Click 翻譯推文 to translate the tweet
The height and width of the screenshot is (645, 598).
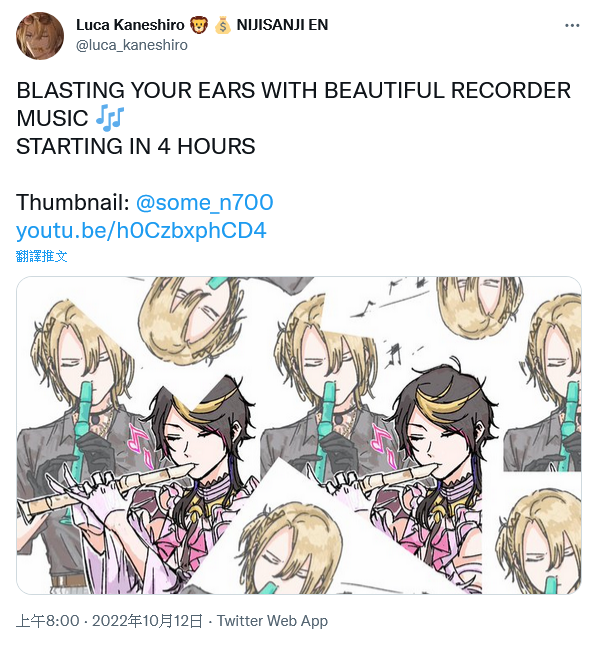(x=42, y=256)
